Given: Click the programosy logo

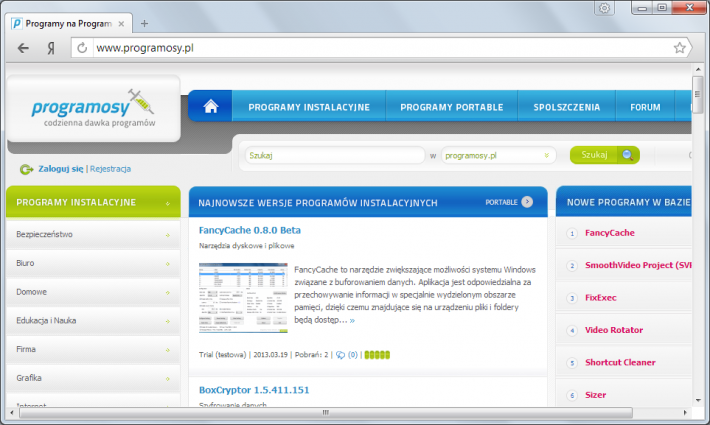Looking at the screenshot, I should (x=93, y=106).
